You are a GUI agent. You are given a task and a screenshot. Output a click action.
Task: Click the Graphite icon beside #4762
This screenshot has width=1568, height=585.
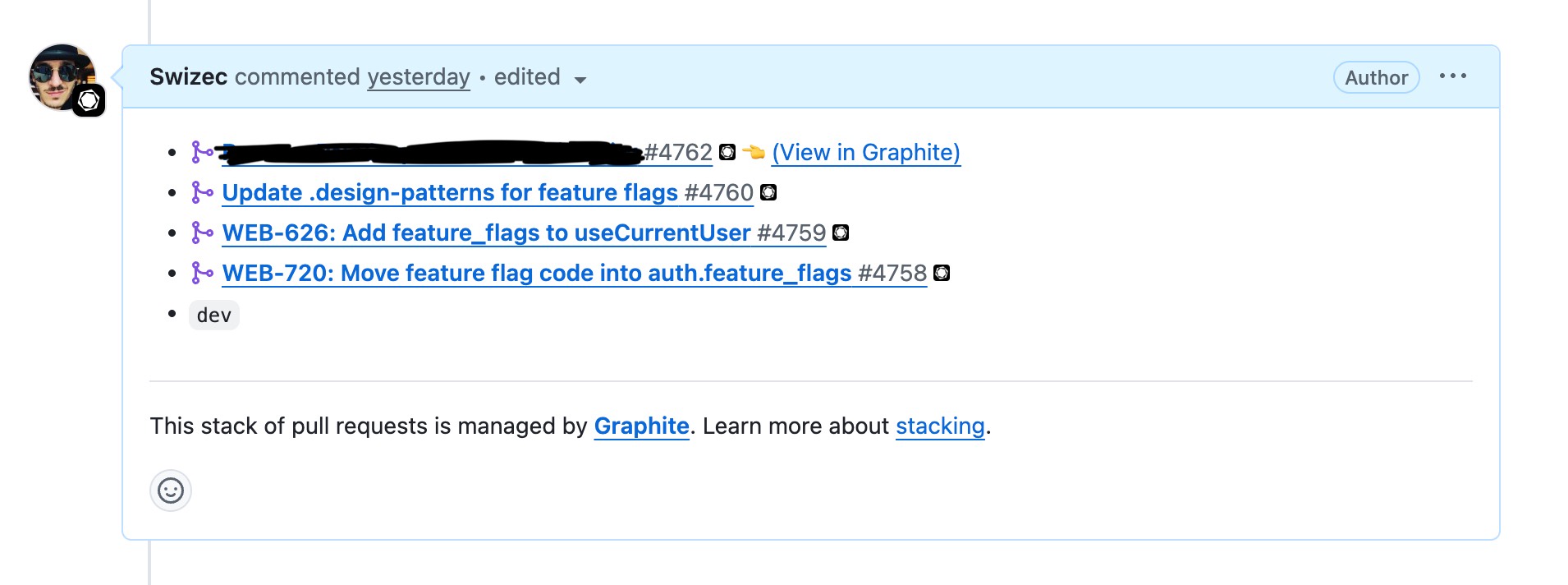(x=727, y=152)
